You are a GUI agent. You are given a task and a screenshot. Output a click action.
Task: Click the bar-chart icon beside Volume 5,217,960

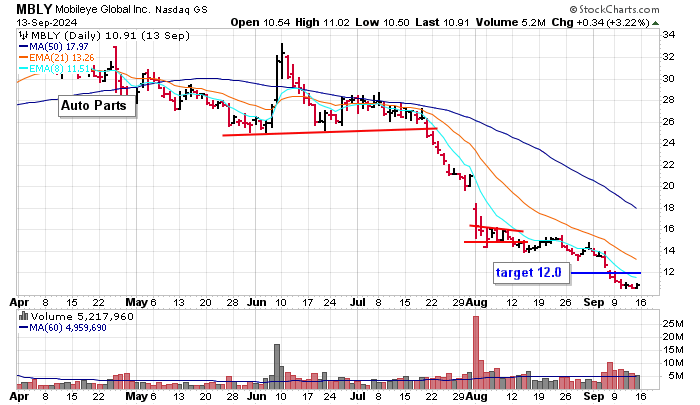coord(23,317)
